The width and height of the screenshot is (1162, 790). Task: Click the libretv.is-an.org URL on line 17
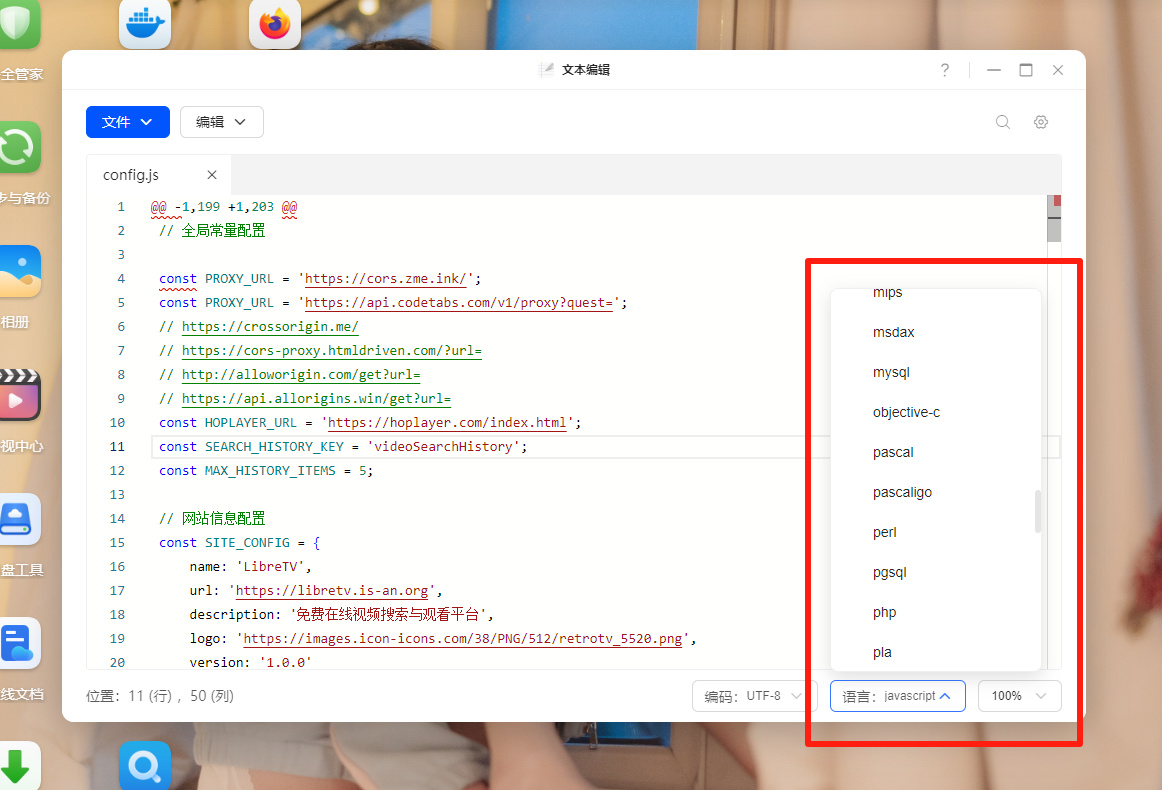point(332,591)
